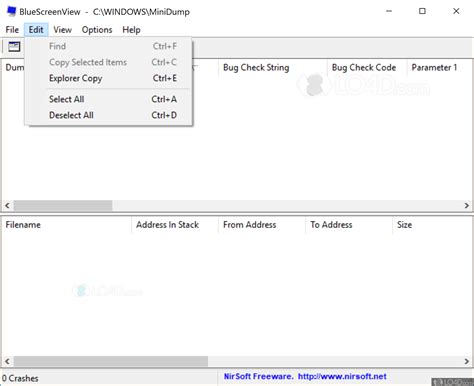The image size is (474, 386).
Task: Click the 0 Crashes status bar text
Action: tap(20, 378)
